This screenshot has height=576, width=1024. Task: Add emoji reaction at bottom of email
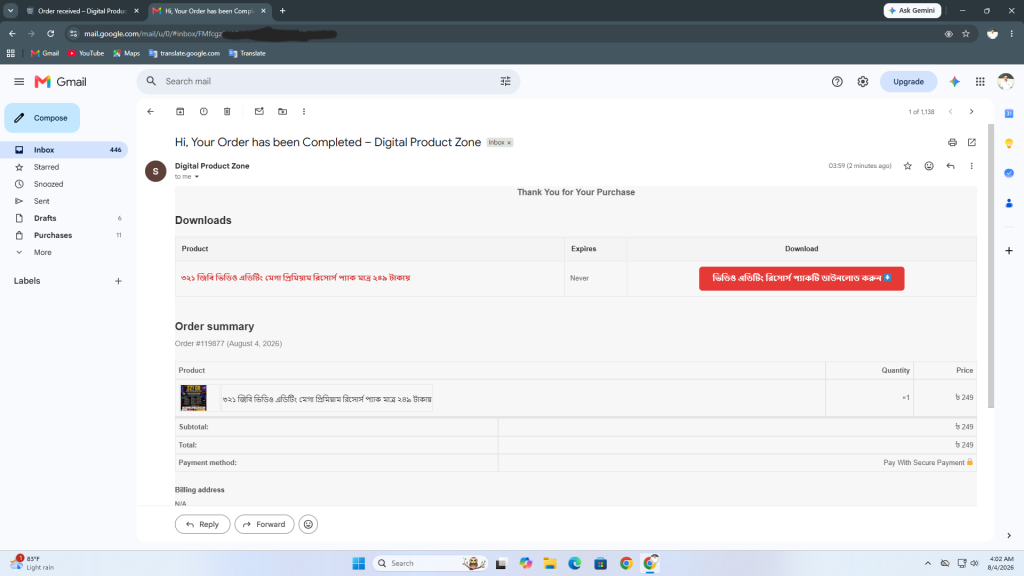tap(308, 524)
